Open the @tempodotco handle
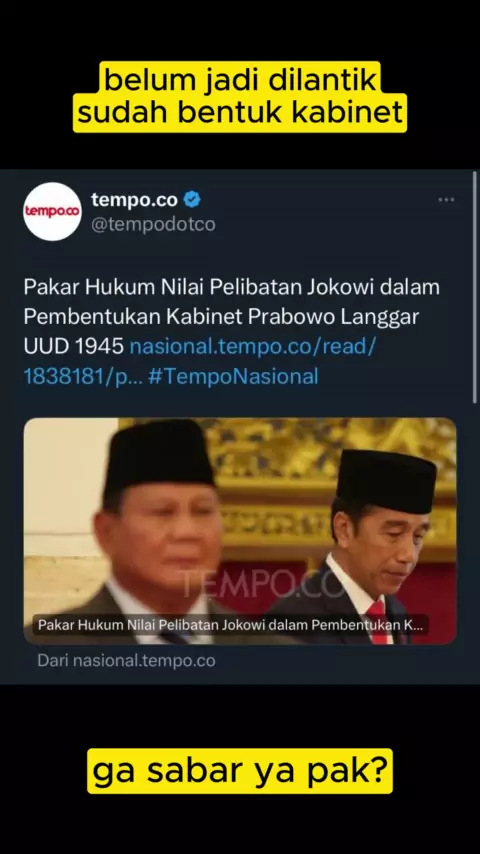The height and width of the screenshot is (854, 480). pyautogui.click(x=153, y=224)
